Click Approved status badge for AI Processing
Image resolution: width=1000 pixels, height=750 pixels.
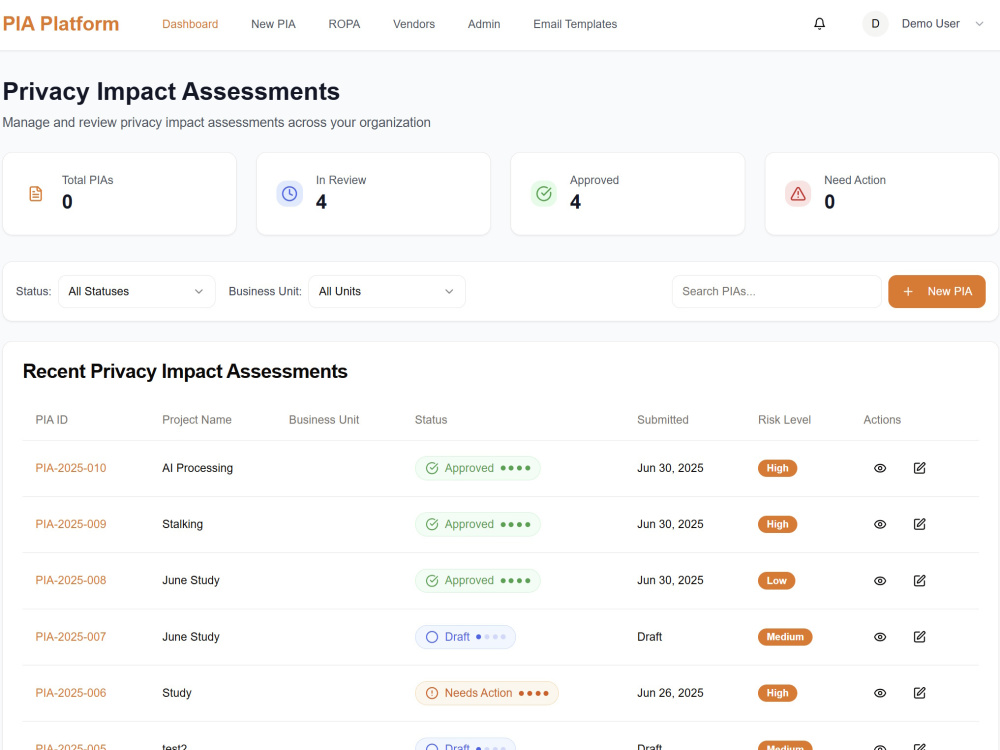[x=478, y=468]
